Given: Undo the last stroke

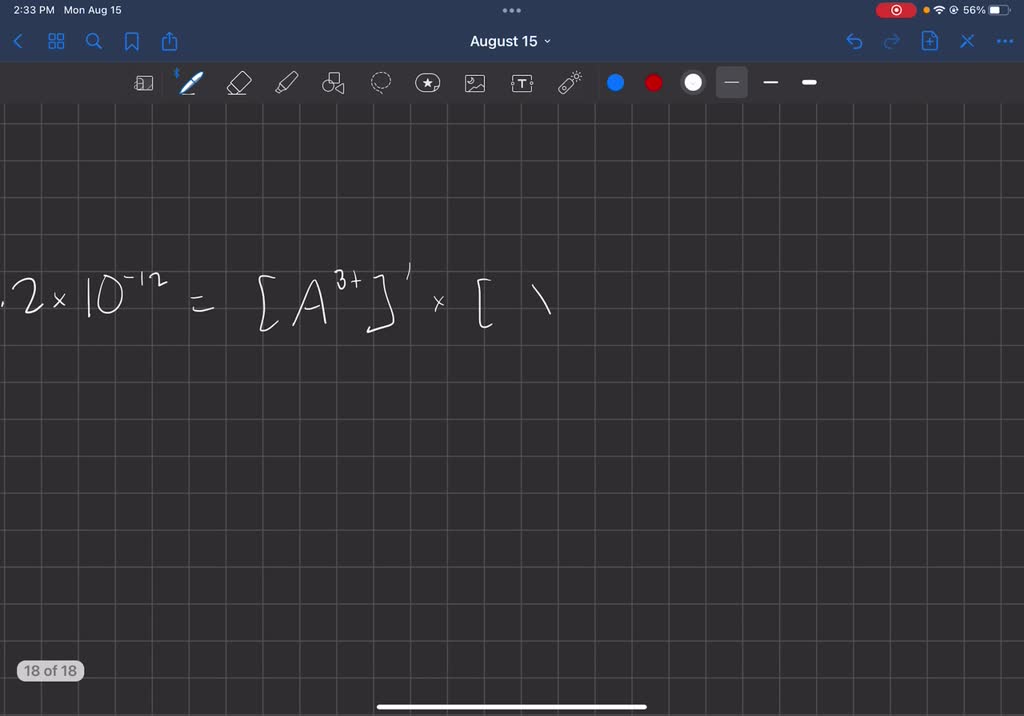Looking at the screenshot, I should click(x=853, y=41).
